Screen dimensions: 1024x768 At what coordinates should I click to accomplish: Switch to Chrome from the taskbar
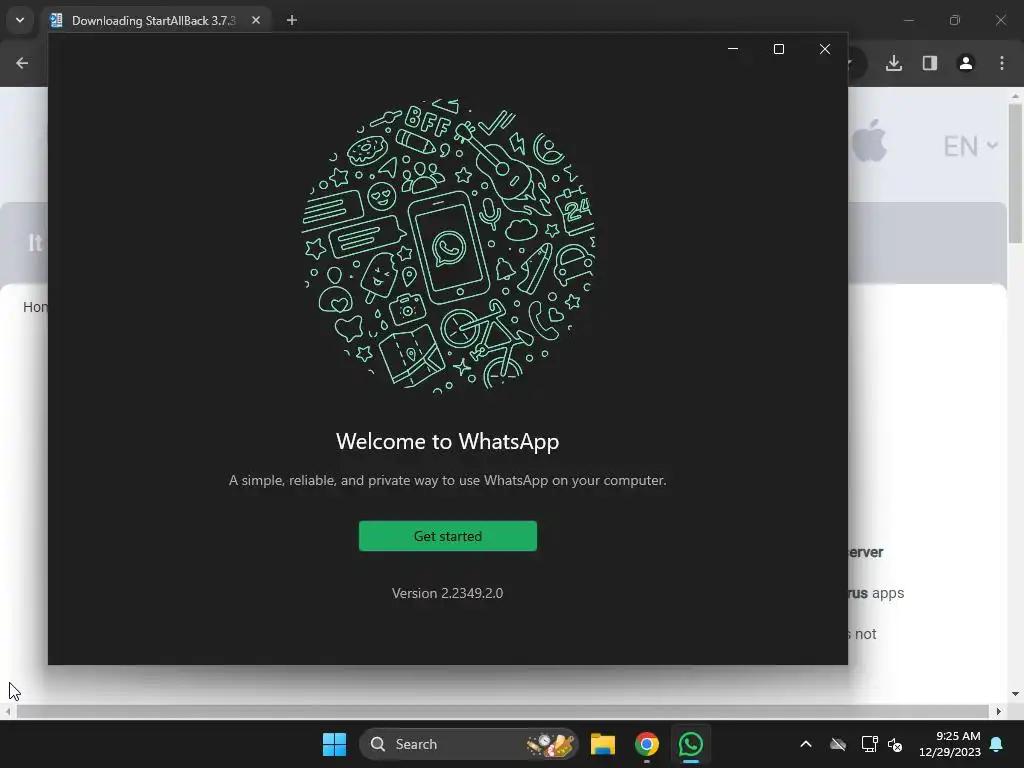[647, 744]
